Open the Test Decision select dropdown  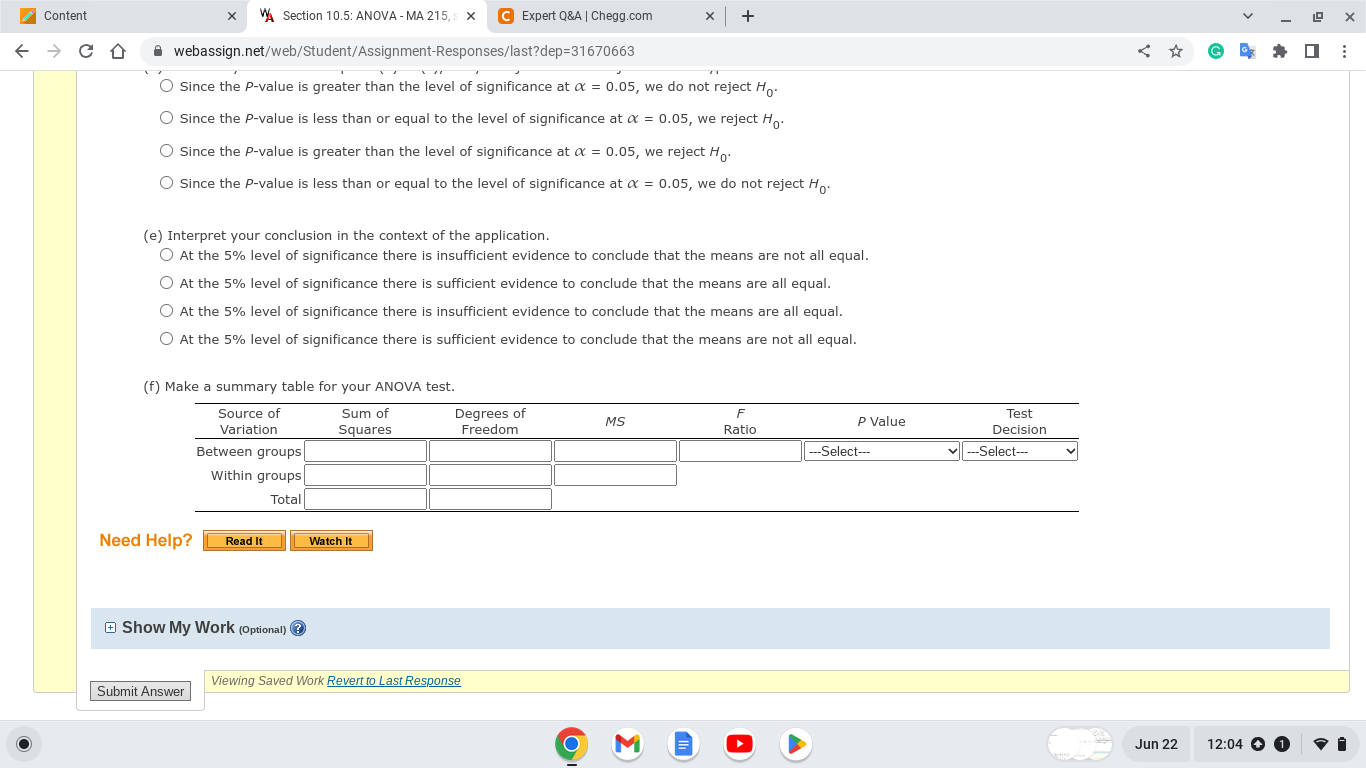point(1020,451)
